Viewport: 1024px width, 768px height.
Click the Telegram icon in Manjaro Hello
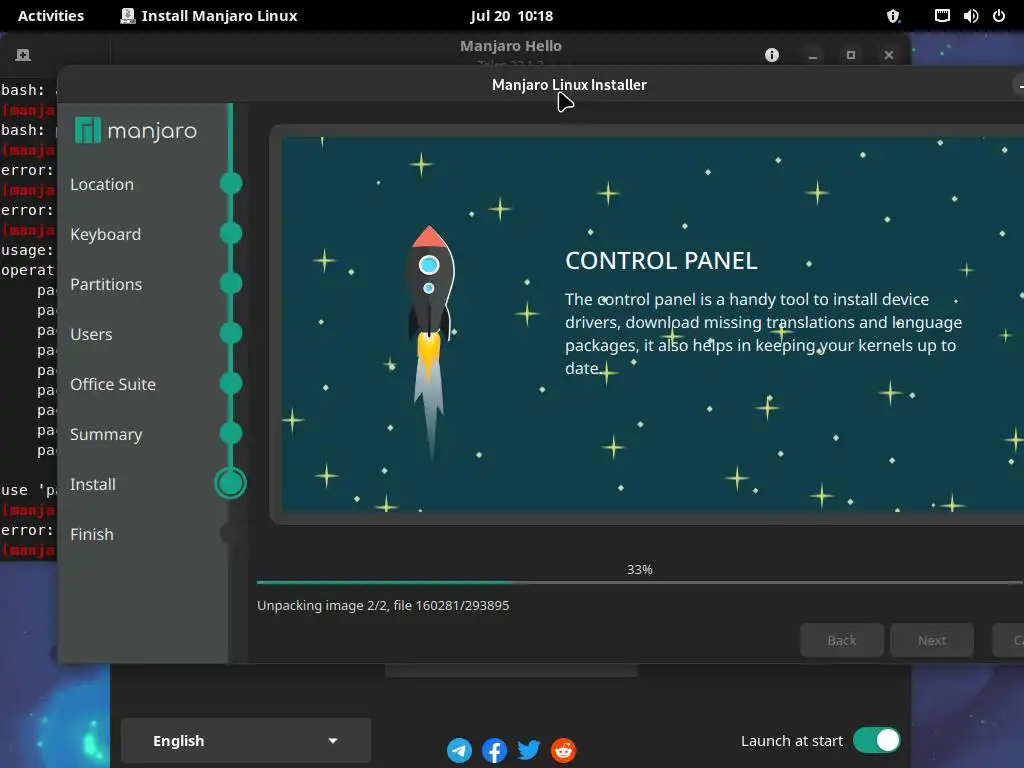[459, 750]
